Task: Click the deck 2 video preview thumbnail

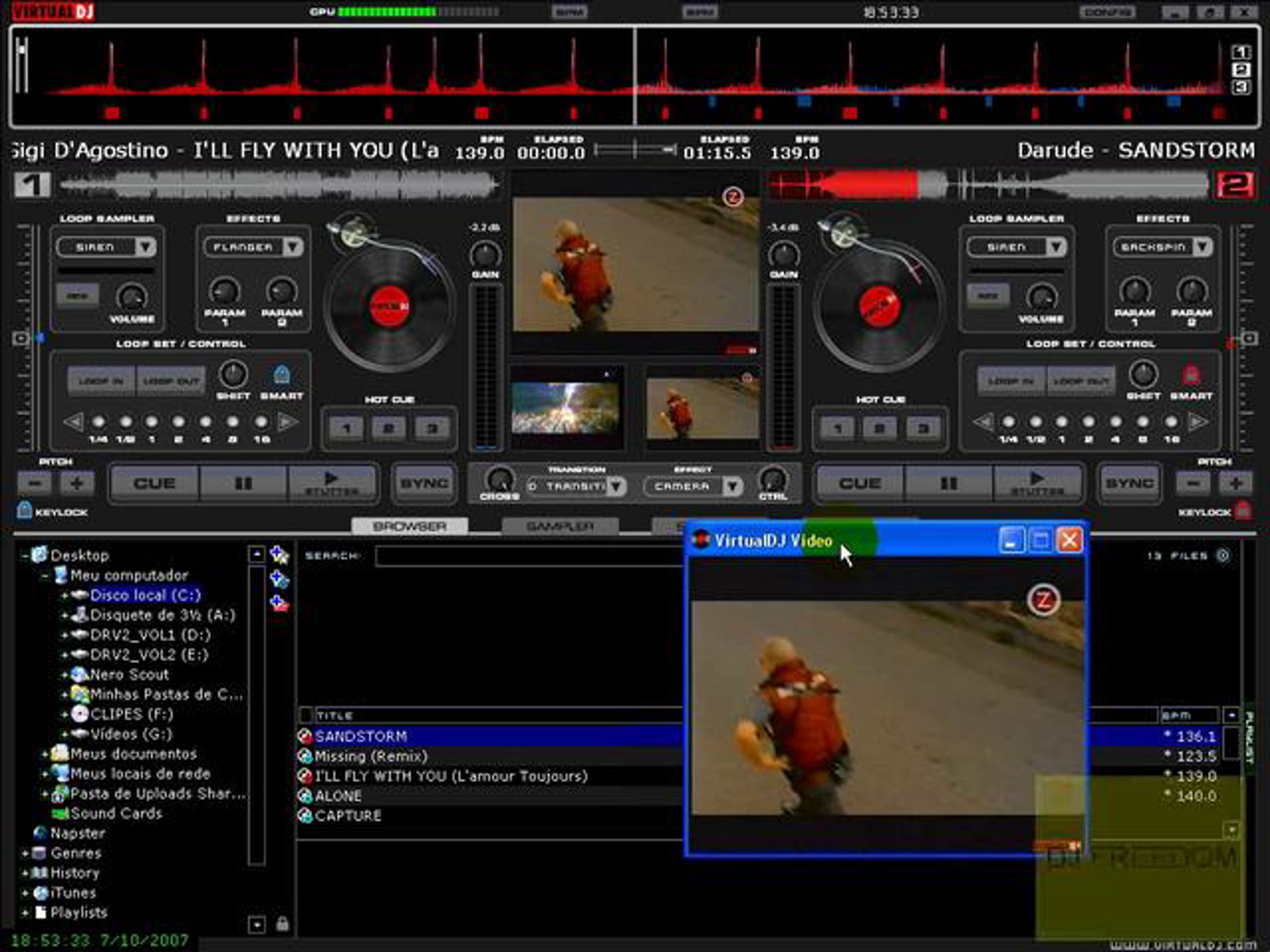Action: pos(703,407)
